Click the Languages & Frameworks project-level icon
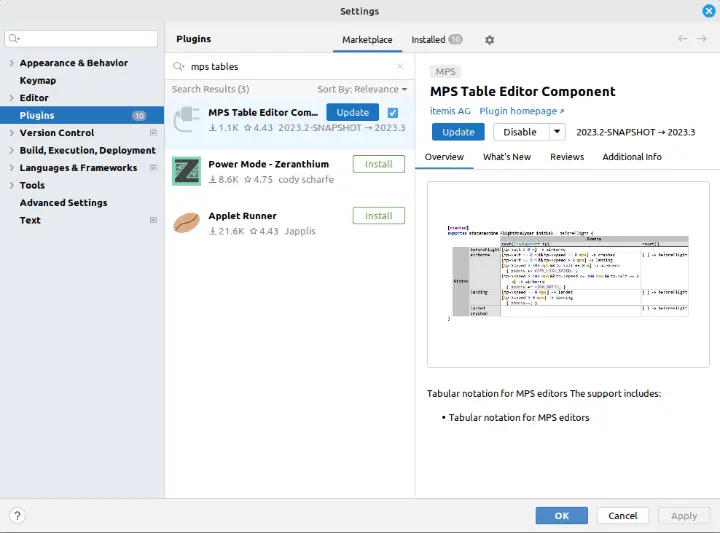Viewport: 720px width, 533px height. point(153,168)
